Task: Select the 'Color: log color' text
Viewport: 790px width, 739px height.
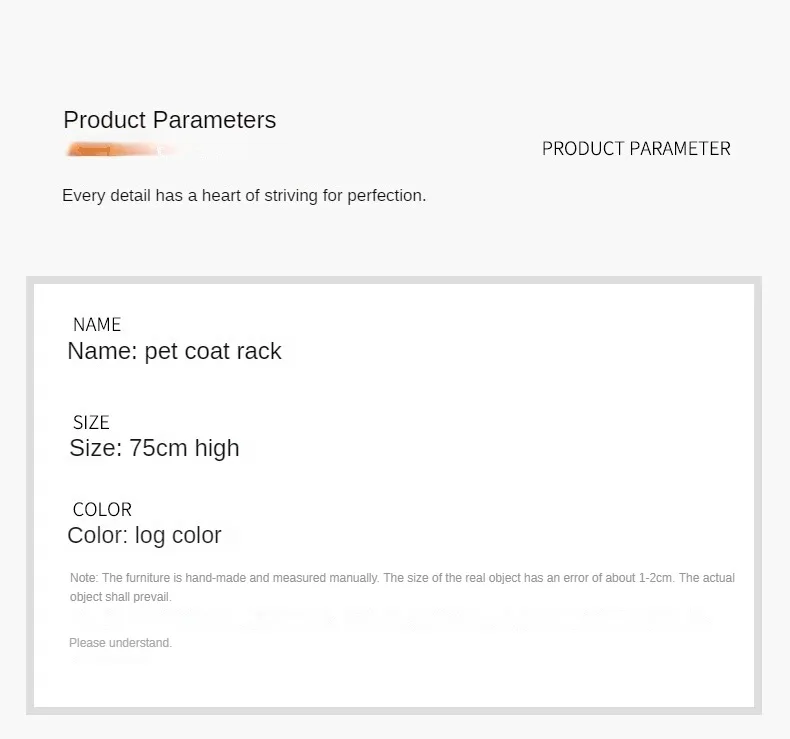Action: tap(145, 535)
